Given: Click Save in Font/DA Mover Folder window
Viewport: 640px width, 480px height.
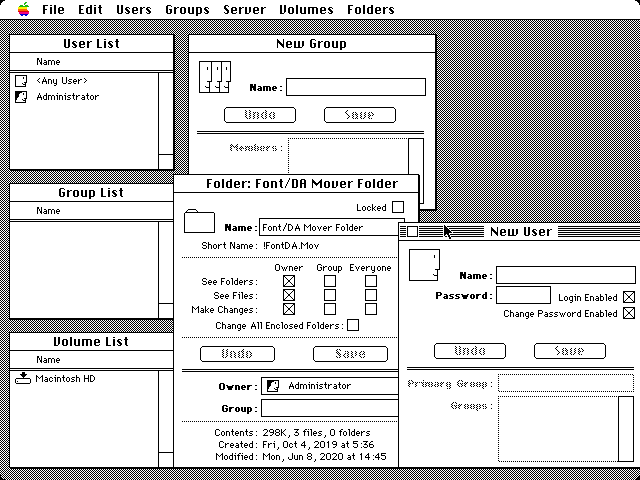Looking at the screenshot, I should 350,353.
